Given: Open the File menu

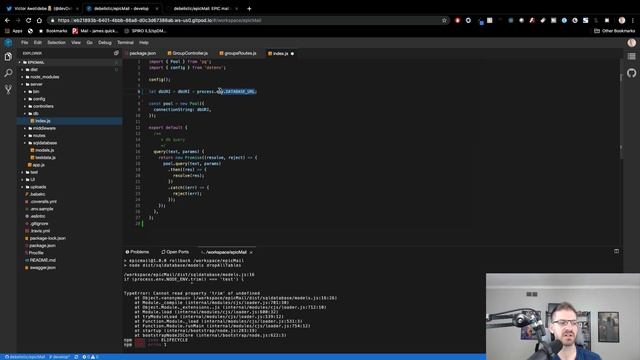Looking at the screenshot, I should [24, 42].
